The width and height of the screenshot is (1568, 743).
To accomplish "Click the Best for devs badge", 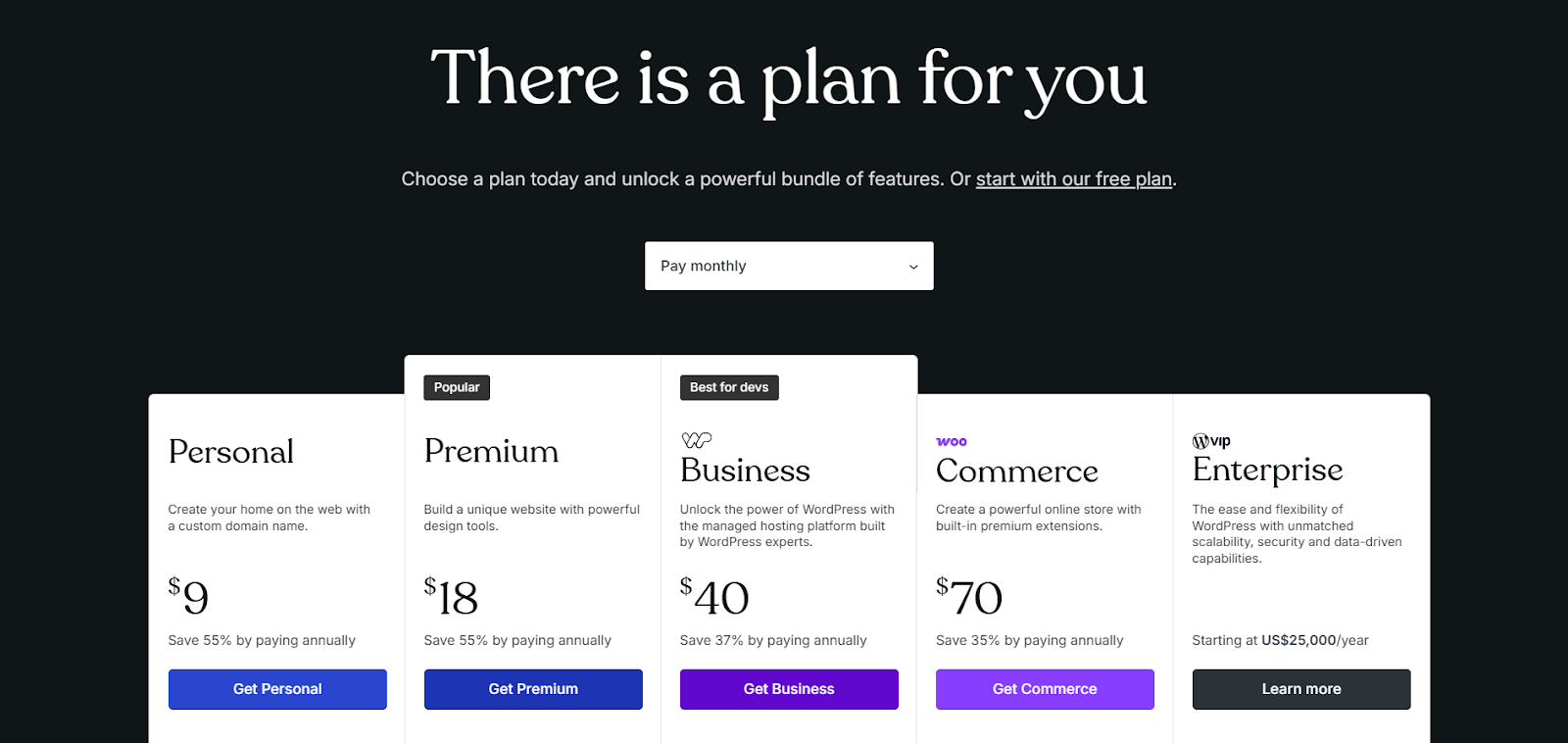I will pyautogui.click(x=729, y=387).
